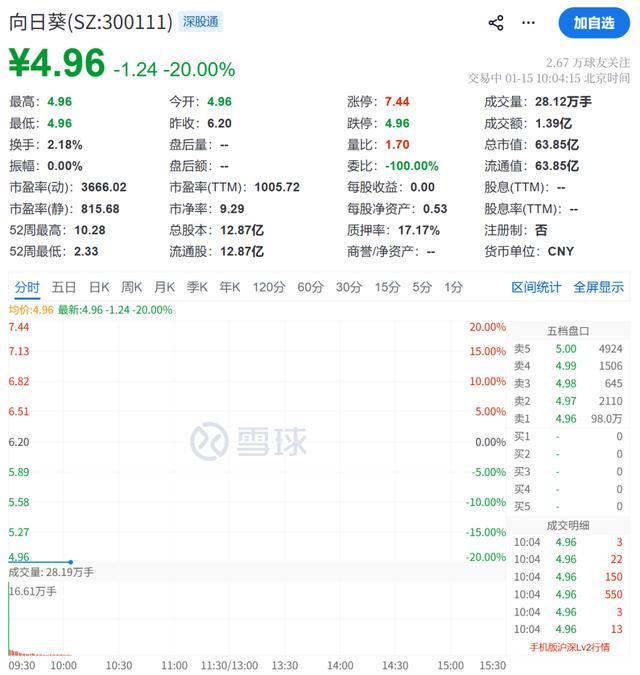Show the 15分 chart
Screen dimensions: 640x675
point(387,287)
